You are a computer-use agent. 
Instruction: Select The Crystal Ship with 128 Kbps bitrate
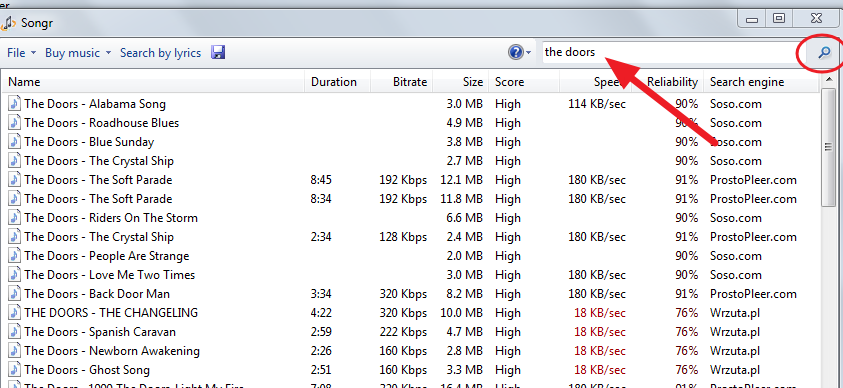pyautogui.click(x=411, y=237)
